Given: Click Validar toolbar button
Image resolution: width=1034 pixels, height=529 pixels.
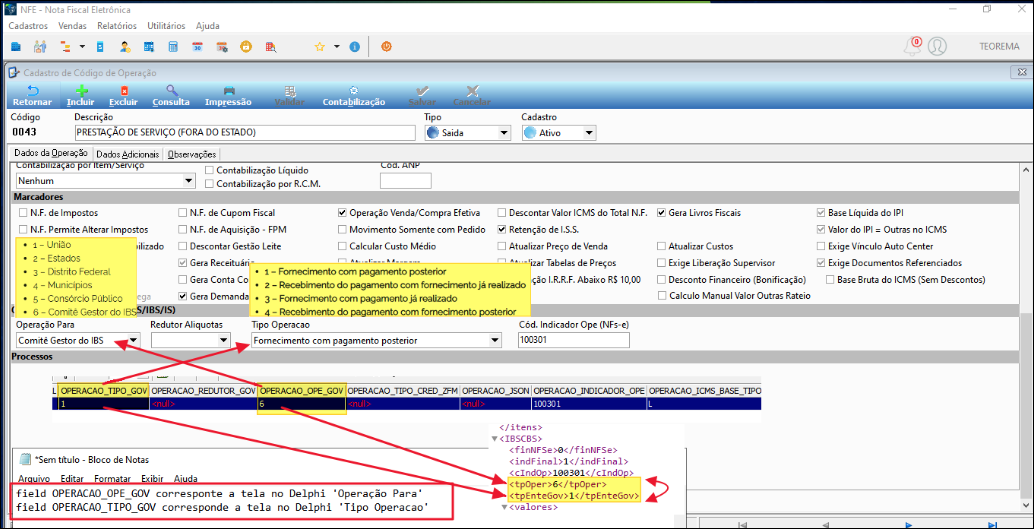Looking at the screenshot, I should (x=289, y=96).
